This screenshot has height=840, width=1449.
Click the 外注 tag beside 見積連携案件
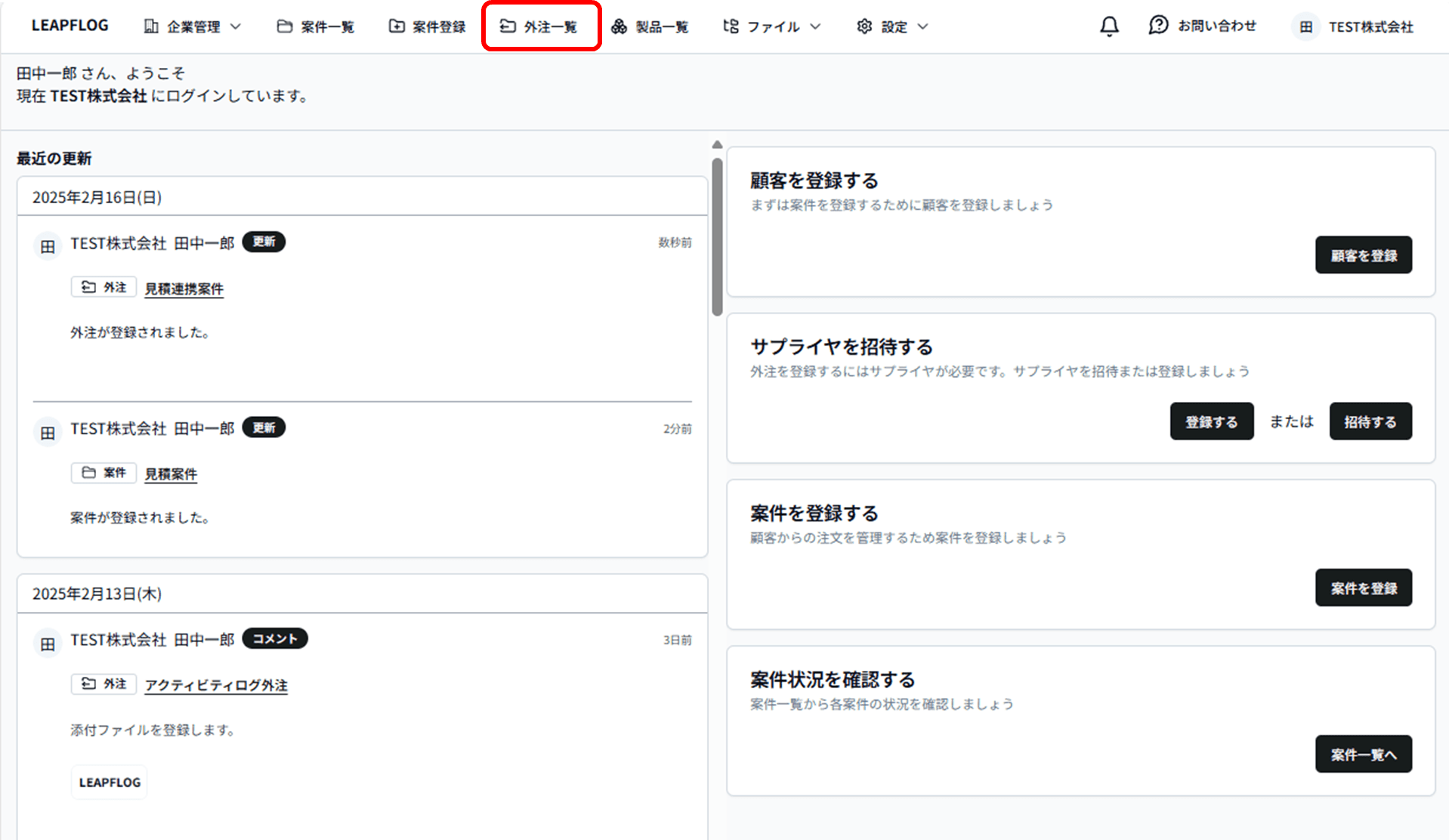coord(103,287)
